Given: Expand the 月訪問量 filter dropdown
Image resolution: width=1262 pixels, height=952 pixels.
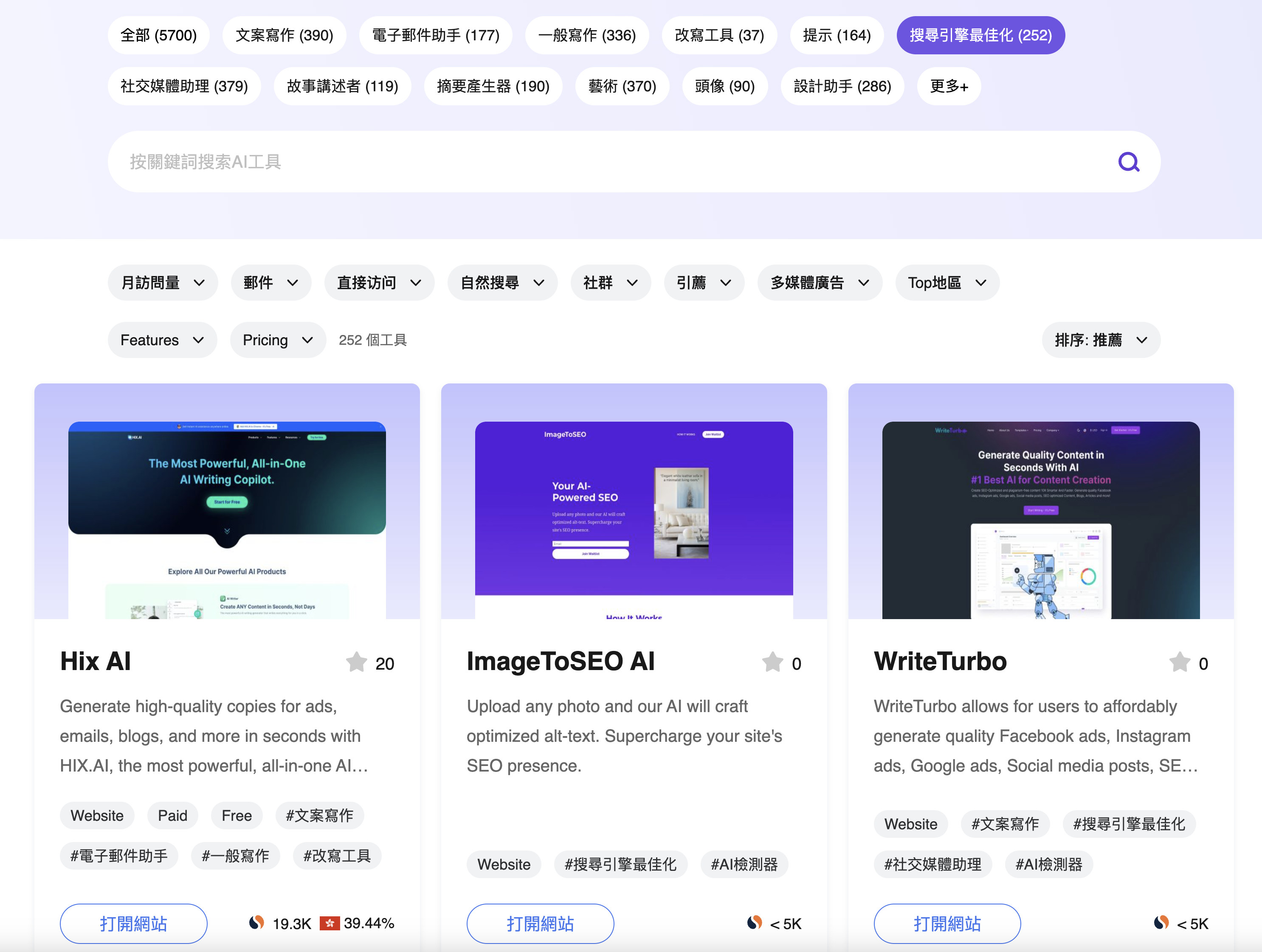Looking at the screenshot, I should point(163,282).
